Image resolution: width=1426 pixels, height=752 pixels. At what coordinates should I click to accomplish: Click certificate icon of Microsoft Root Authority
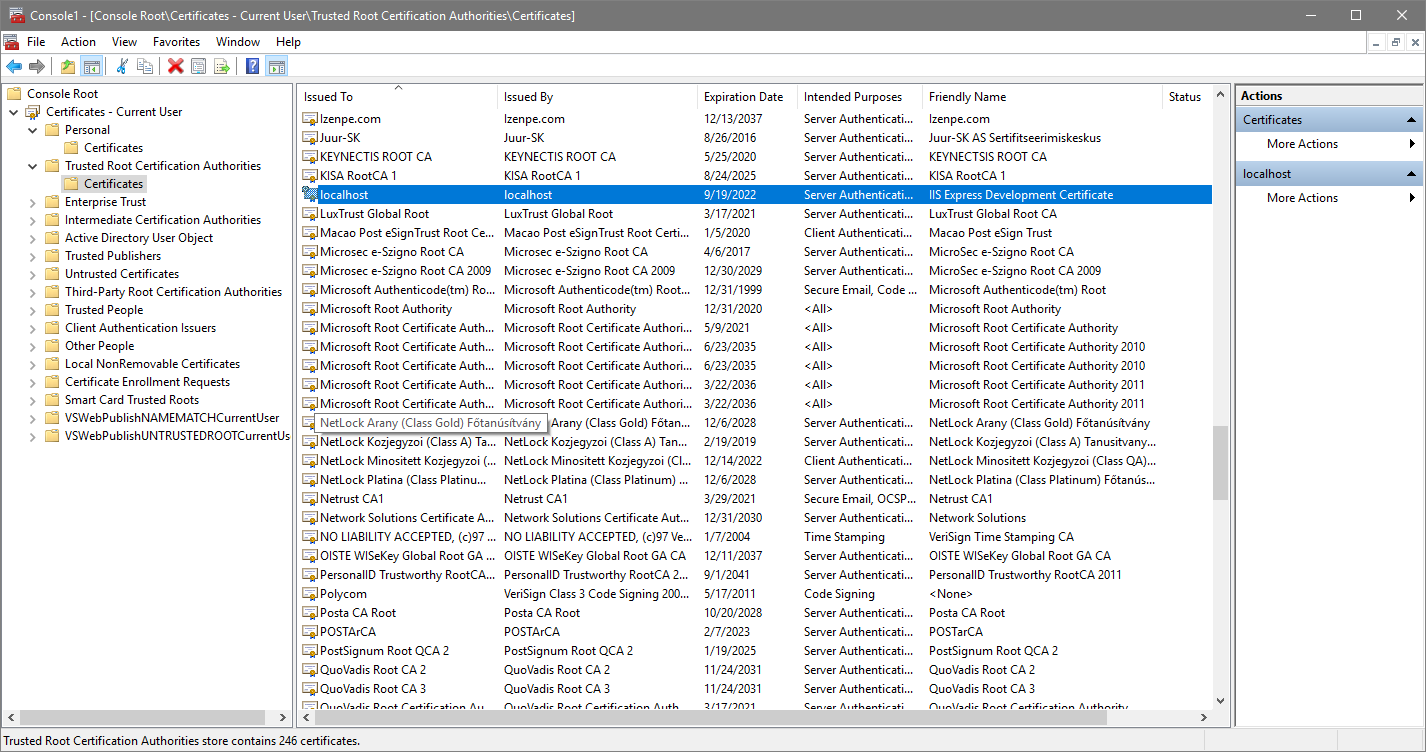coord(310,309)
